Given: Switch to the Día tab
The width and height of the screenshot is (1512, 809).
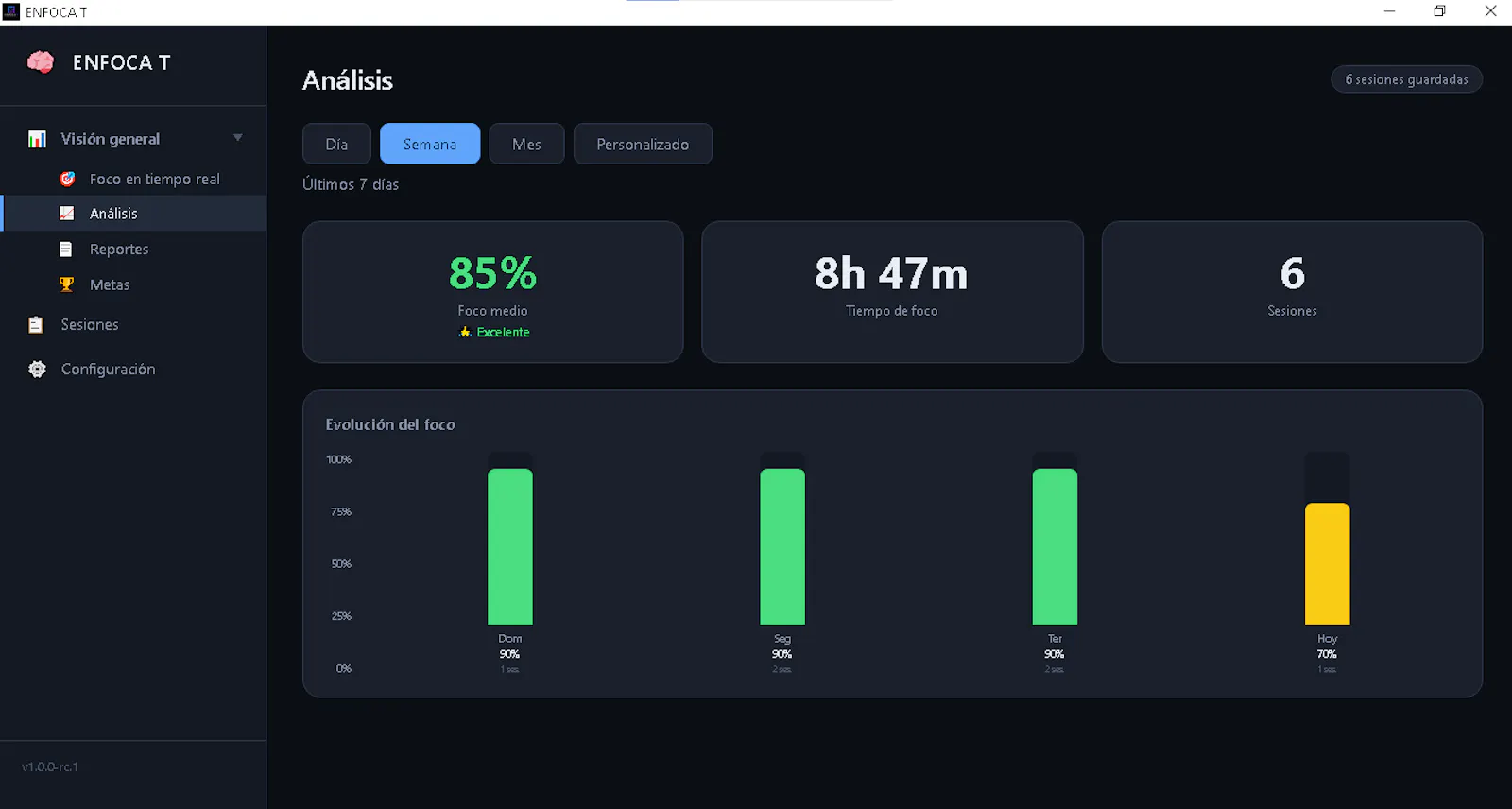Looking at the screenshot, I should [x=336, y=144].
